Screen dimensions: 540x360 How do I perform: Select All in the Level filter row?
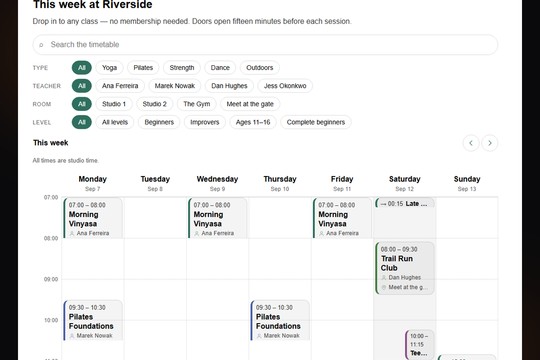click(82, 122)
